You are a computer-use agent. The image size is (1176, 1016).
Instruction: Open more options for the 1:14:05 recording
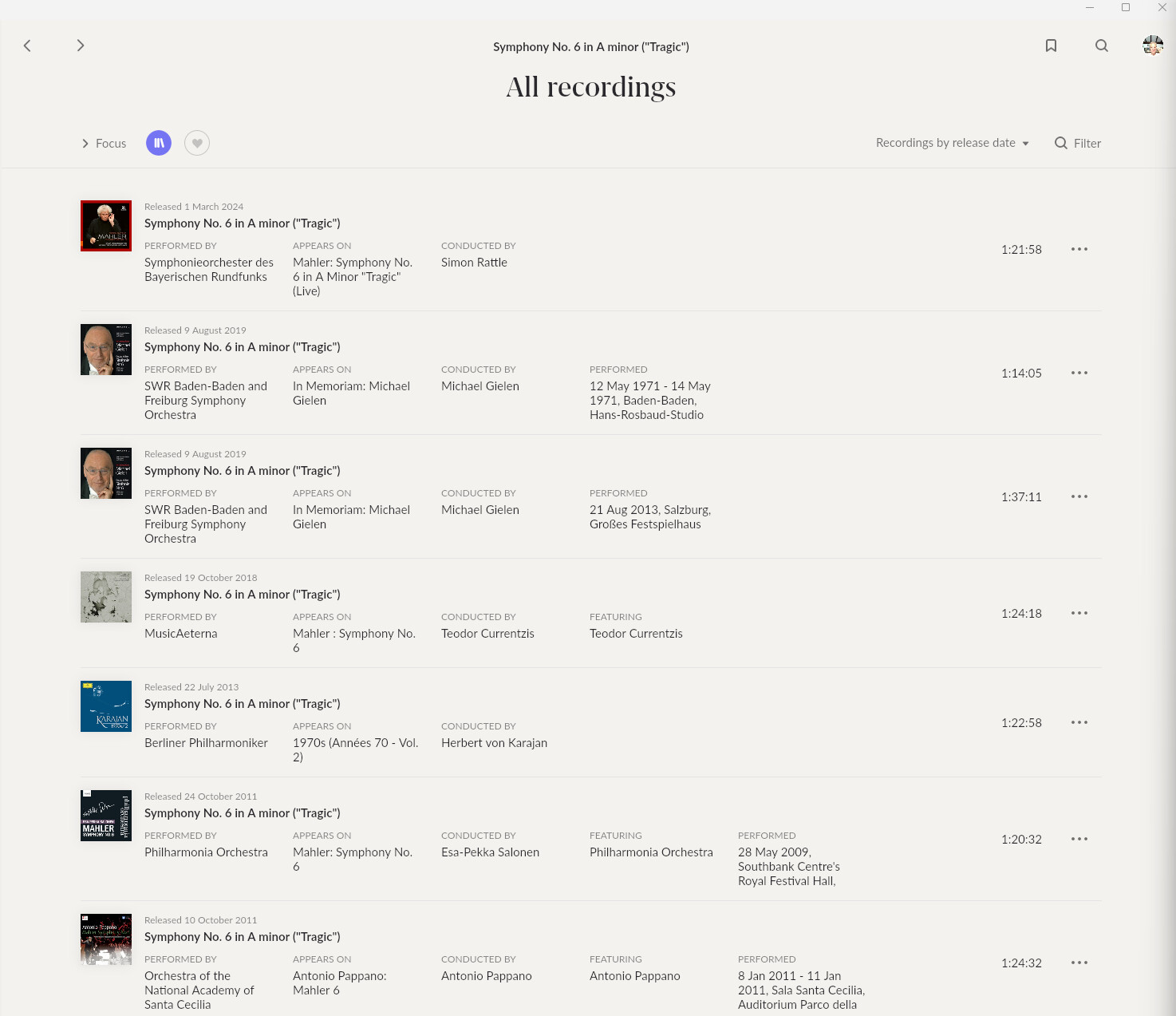(1079, 373)
